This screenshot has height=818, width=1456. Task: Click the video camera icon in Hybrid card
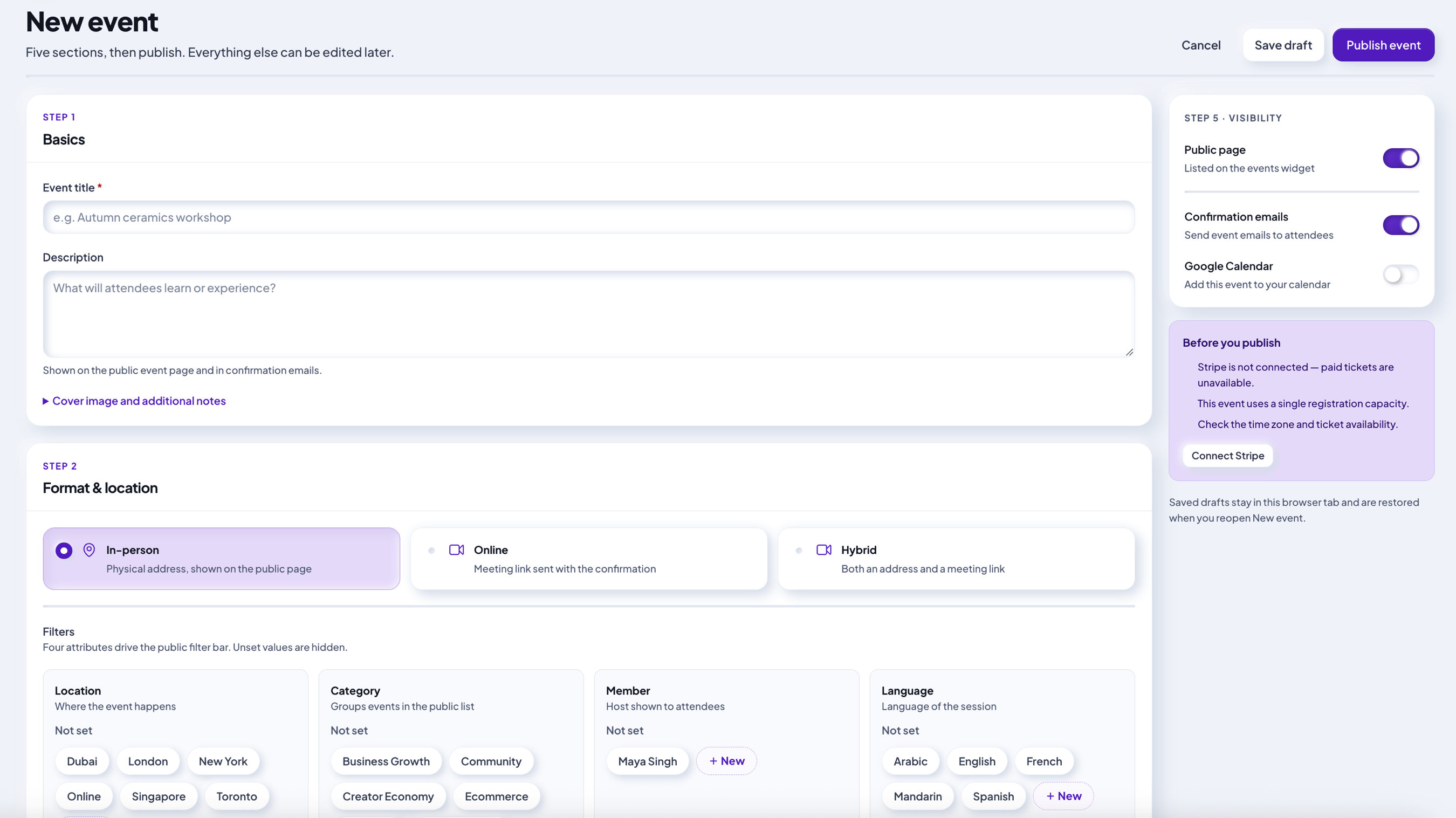click(x=823, y=549)
